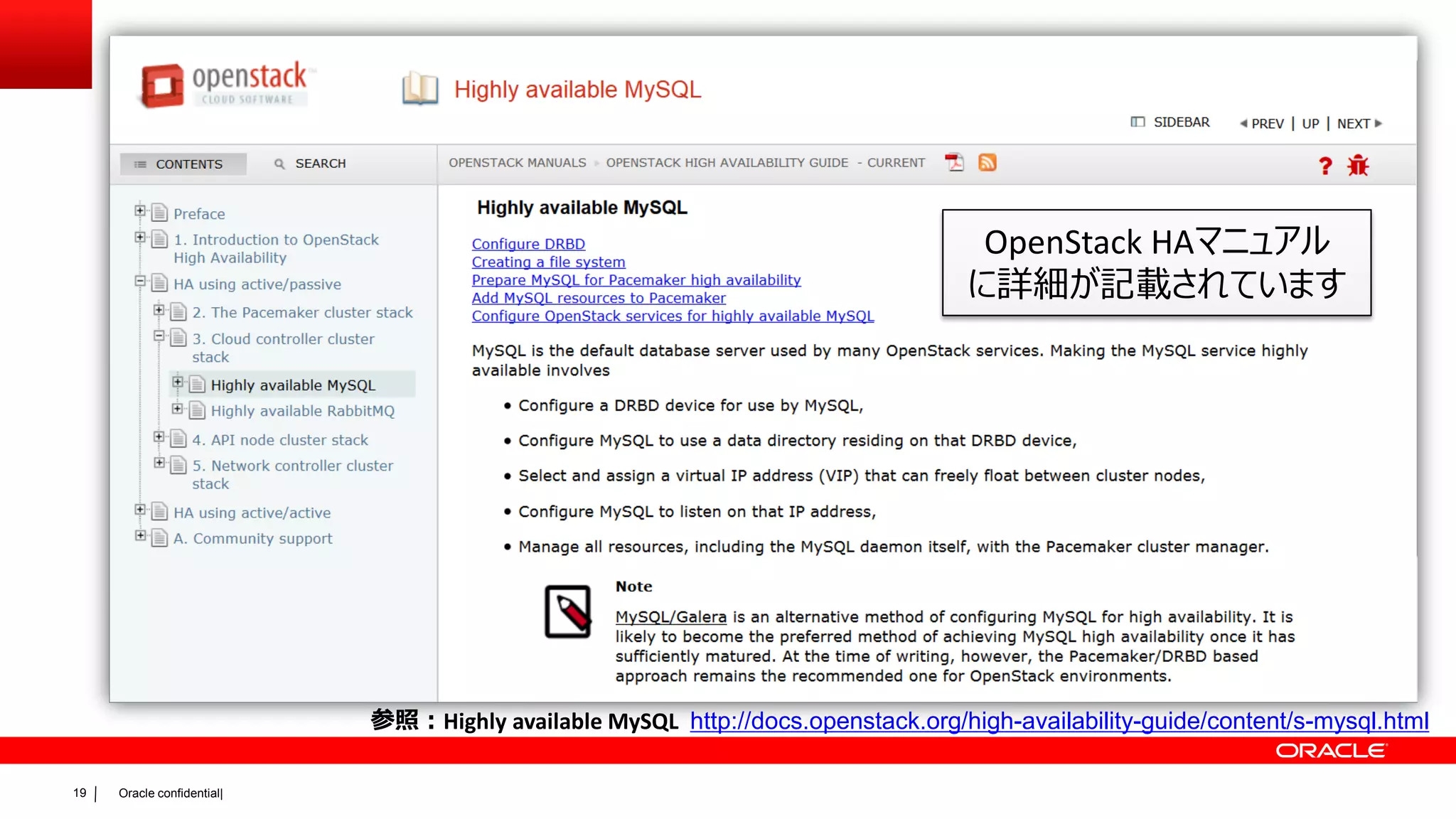Click the CURRENT version label
The width and height of the screenshot is (1456, 819).
[x=896, y=163]
